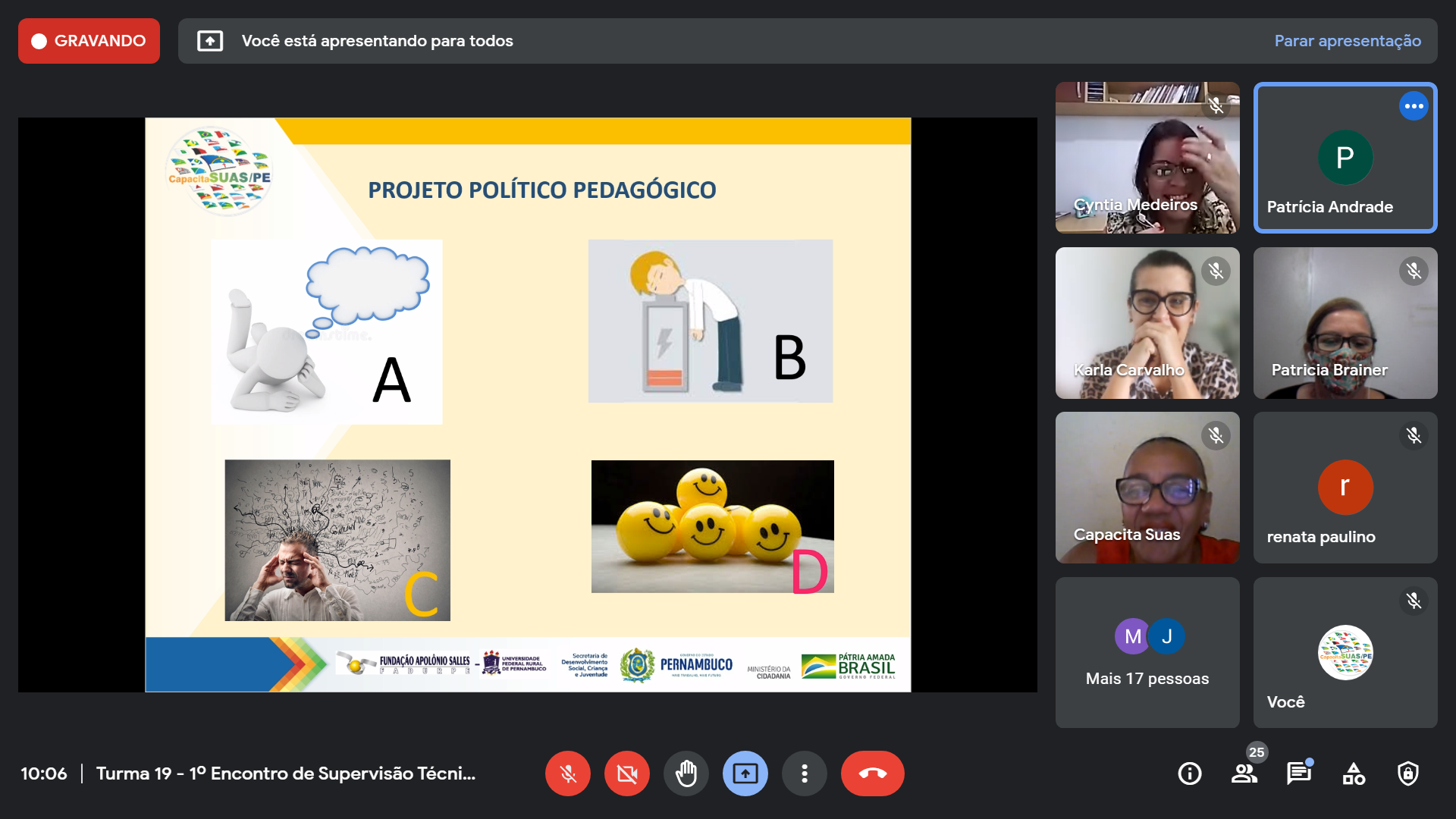Raise hand in the meeting
1456x819 pixels.
[686, 773]
